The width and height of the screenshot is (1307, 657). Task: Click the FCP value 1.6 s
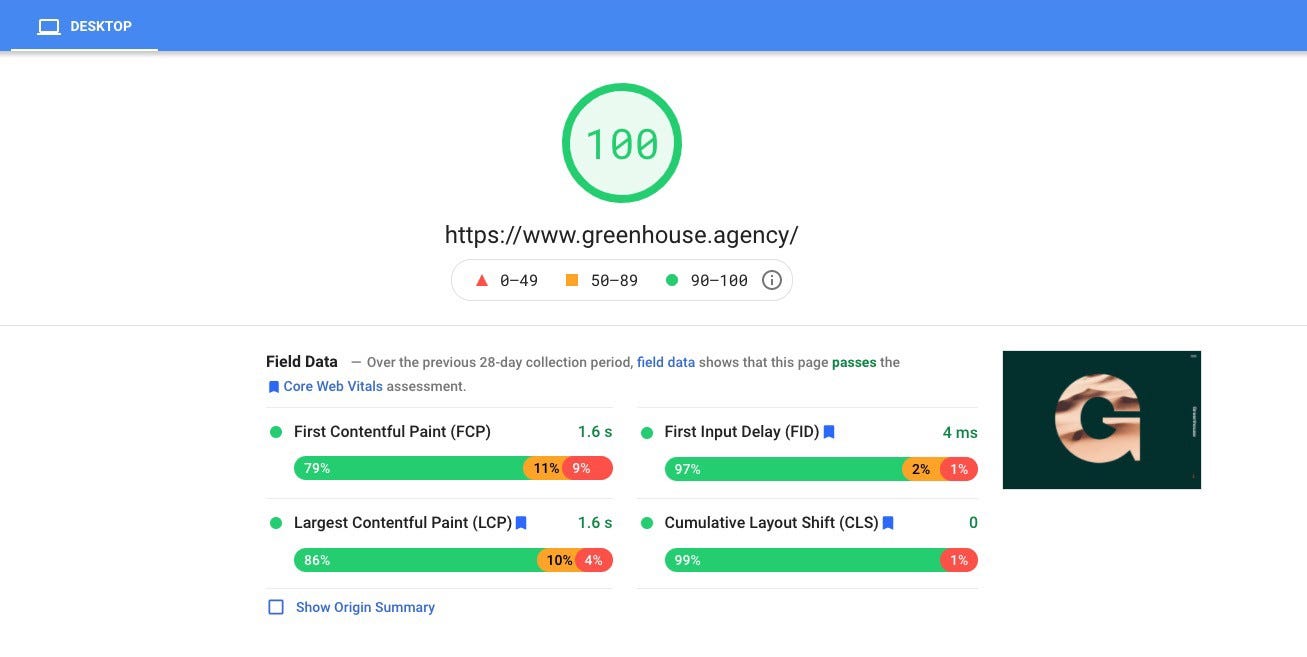click(595, 432)
